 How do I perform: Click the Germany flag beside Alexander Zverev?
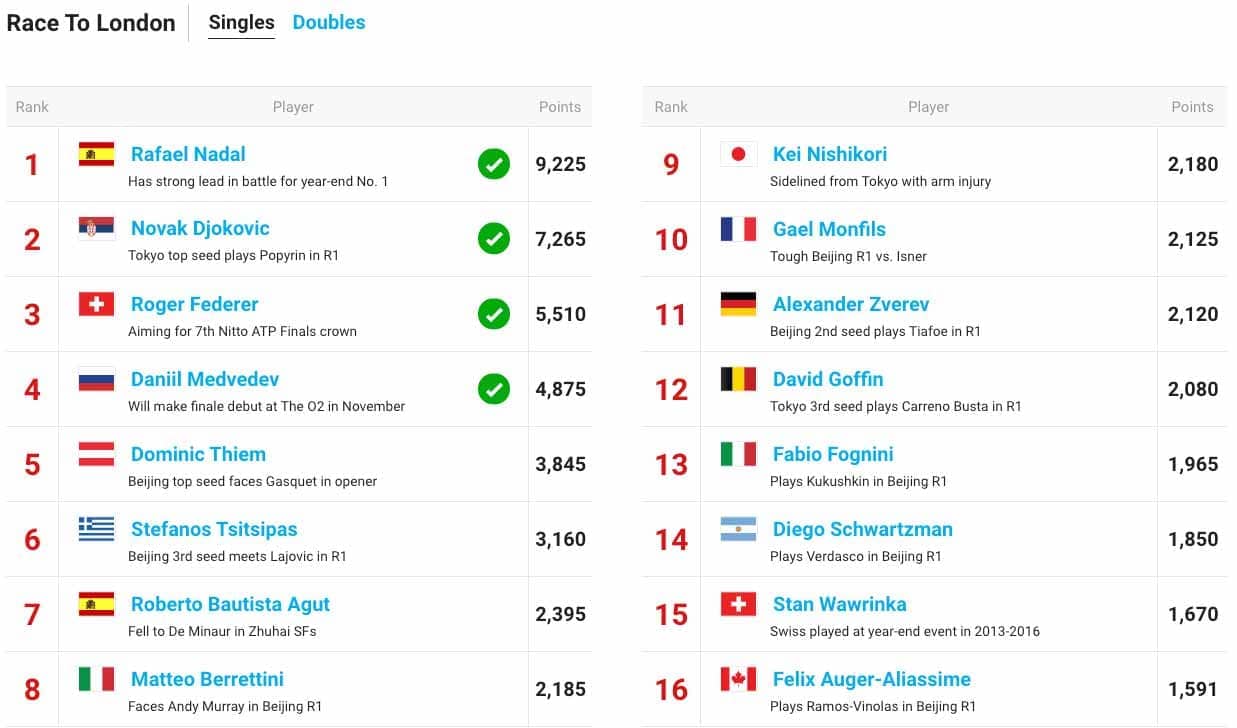[x=738, y=304]
